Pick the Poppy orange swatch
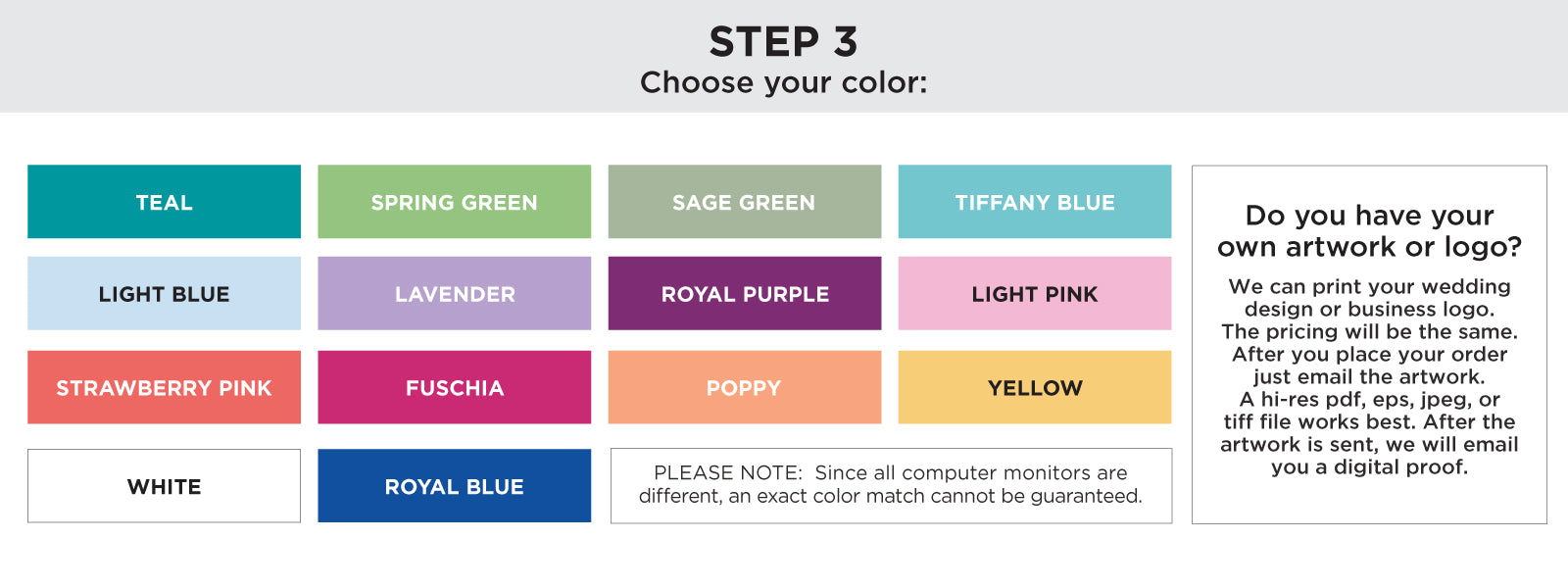The height and width of the screenshot is (588, 1568). click(x=744, y=387)
